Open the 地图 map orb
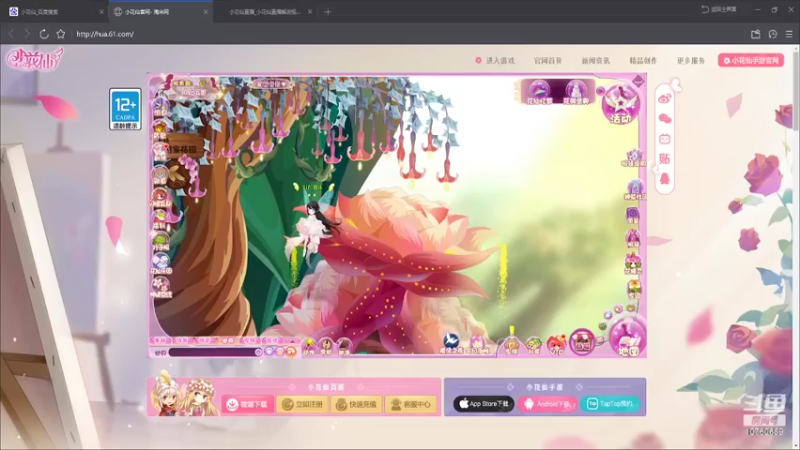 pyautogui.click(x=628, y=338)
